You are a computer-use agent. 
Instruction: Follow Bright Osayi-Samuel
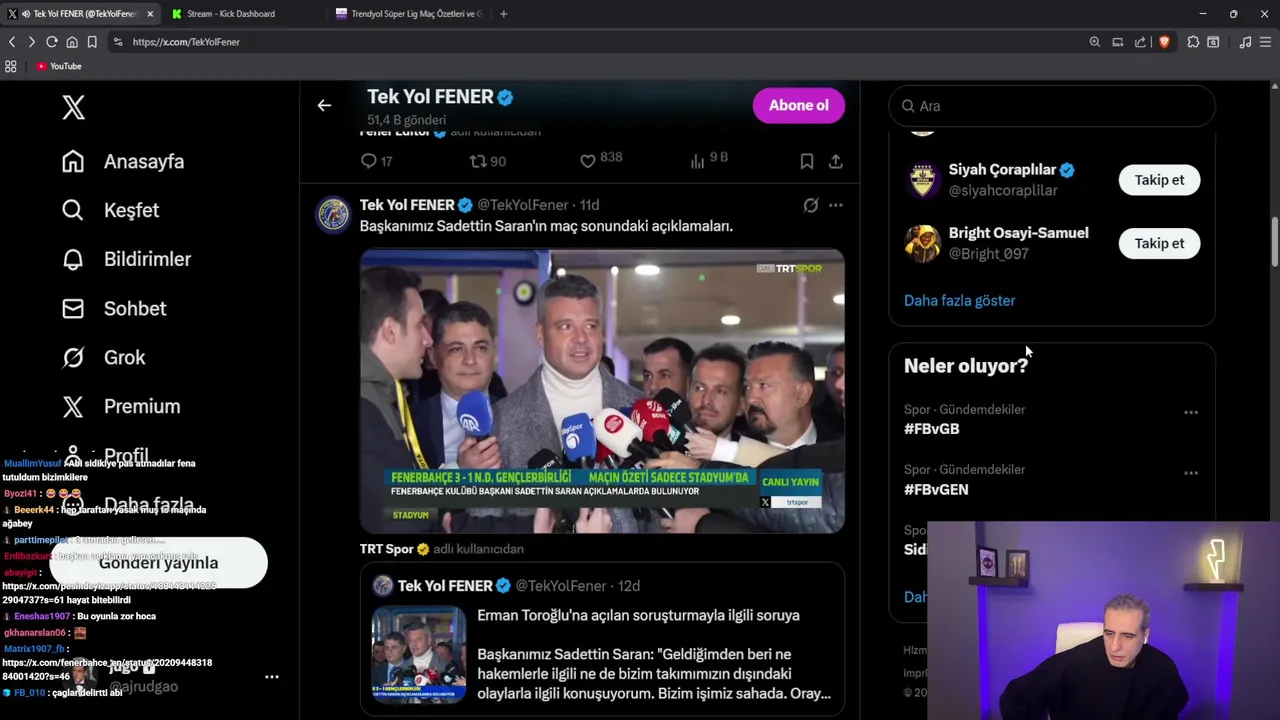point(1159,243)
